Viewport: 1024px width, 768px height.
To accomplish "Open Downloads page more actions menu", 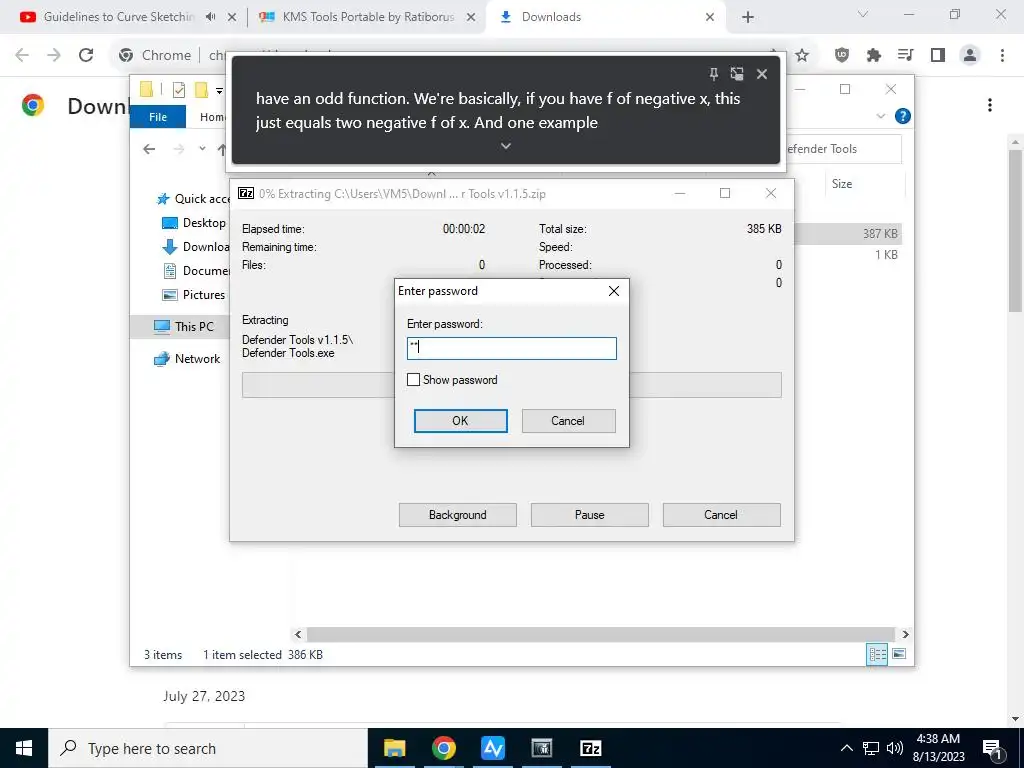I will pyautogui.click(x=990, y=105).
